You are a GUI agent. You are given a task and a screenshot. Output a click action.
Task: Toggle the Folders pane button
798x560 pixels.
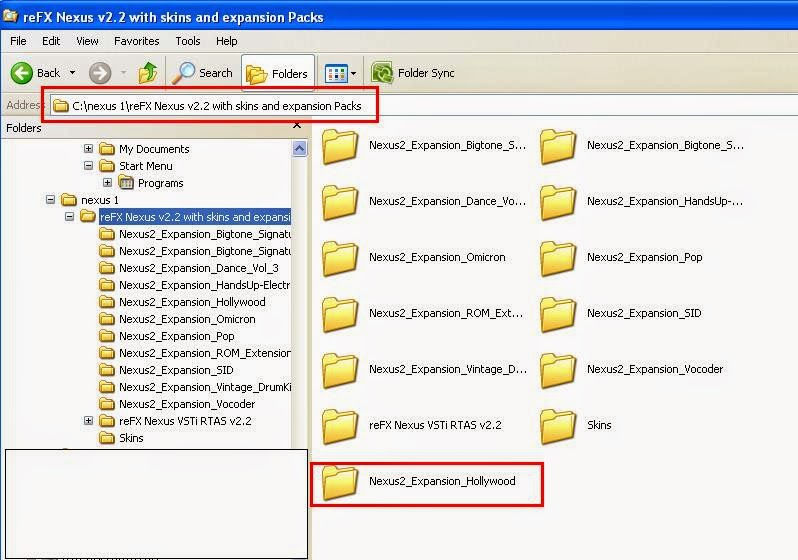pos(278,74)
